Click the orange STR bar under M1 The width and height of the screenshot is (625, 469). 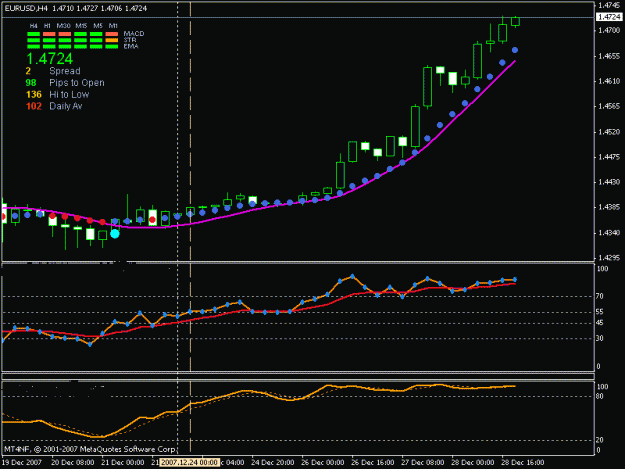click(112, 40)
